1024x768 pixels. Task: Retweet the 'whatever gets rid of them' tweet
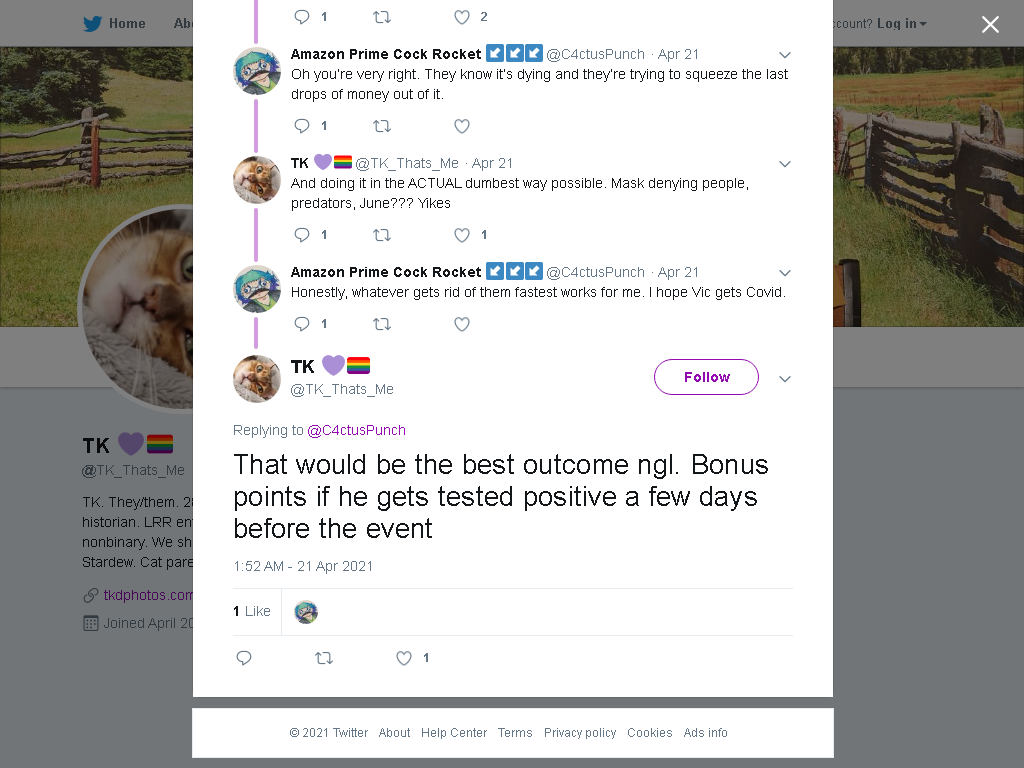point(382,324)
